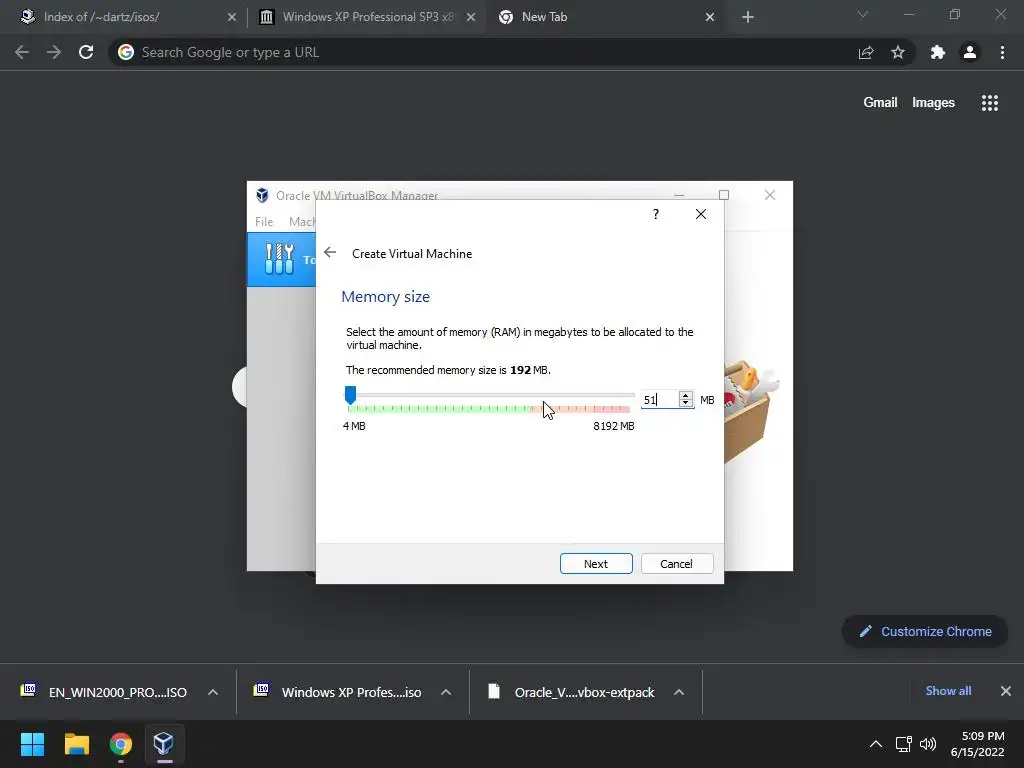The height and width of the screenshot is (768, 1024).
Task: Open Chrome from the taskbar
Action: [x=120, y=744]
